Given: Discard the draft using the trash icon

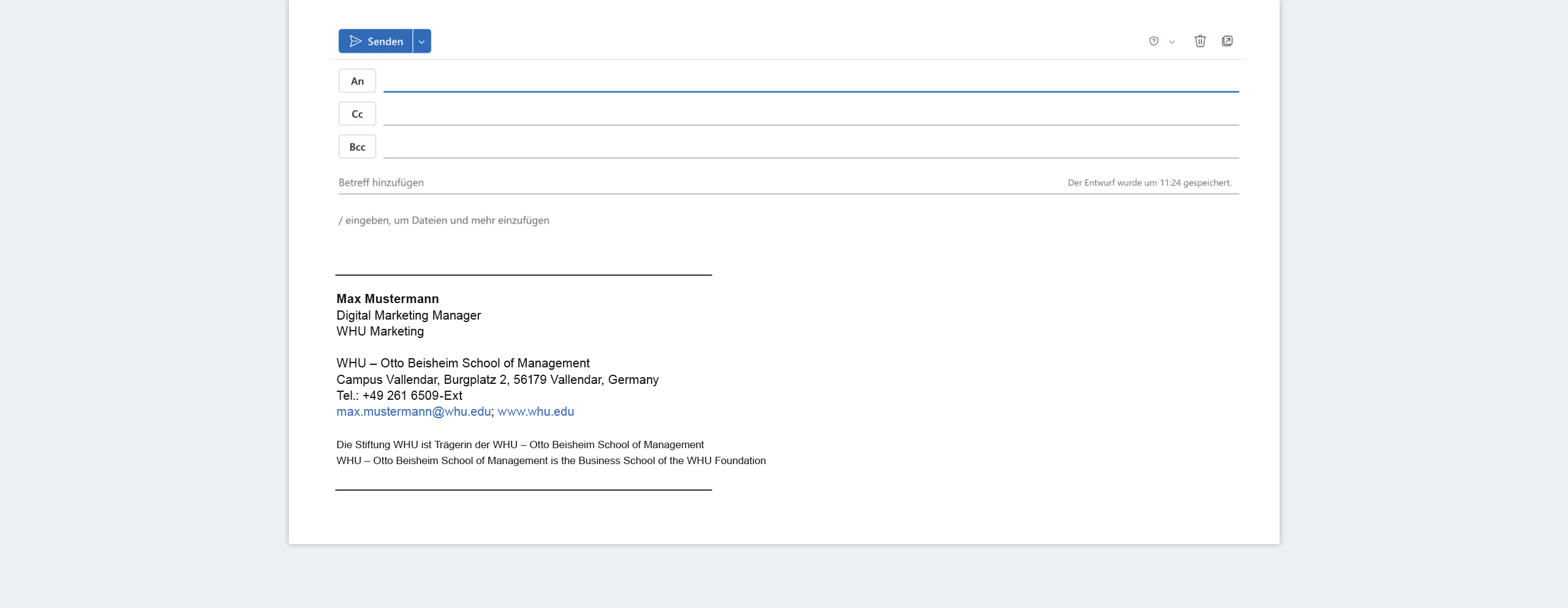Looking at the screenshot, I should 1200,40.
